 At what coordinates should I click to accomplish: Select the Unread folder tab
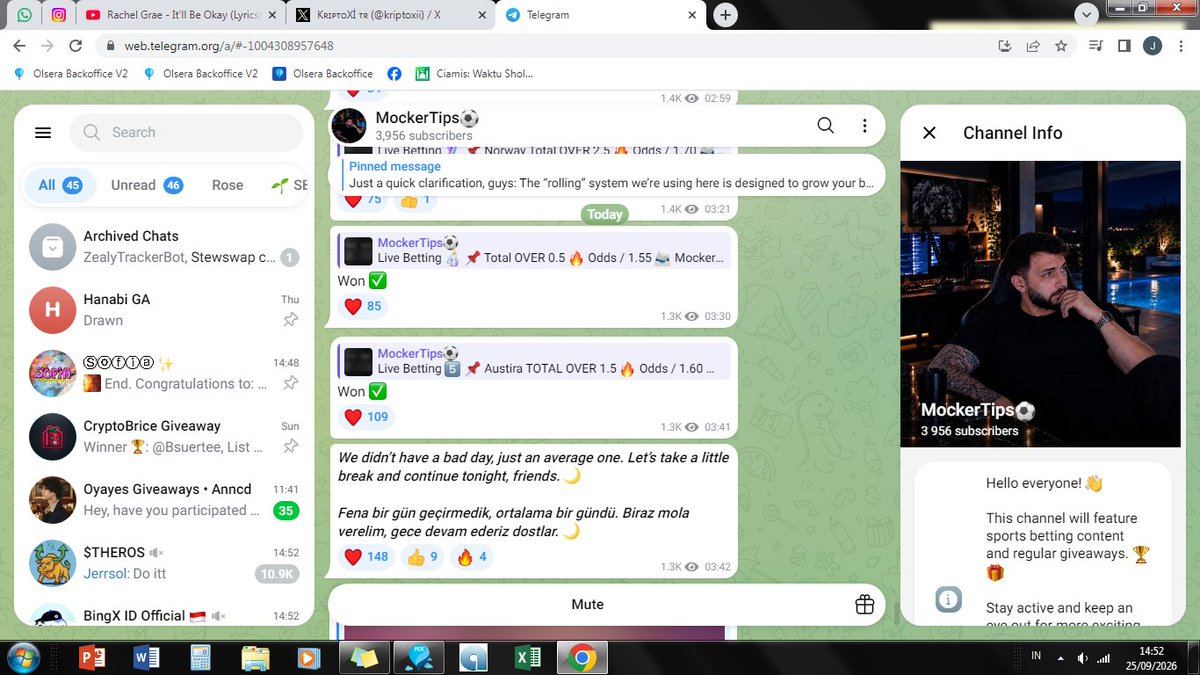pos(146,185)
